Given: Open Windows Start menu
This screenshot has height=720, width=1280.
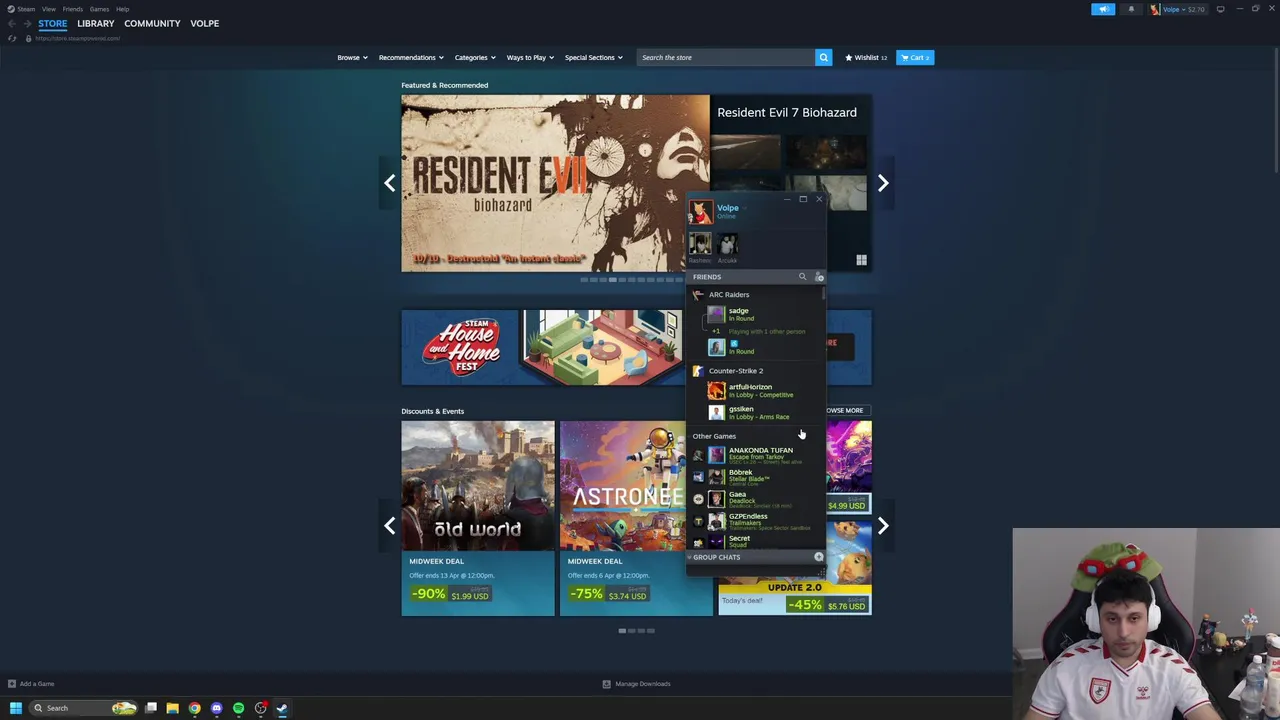Looking at the screenshot, I should (15, 708).
